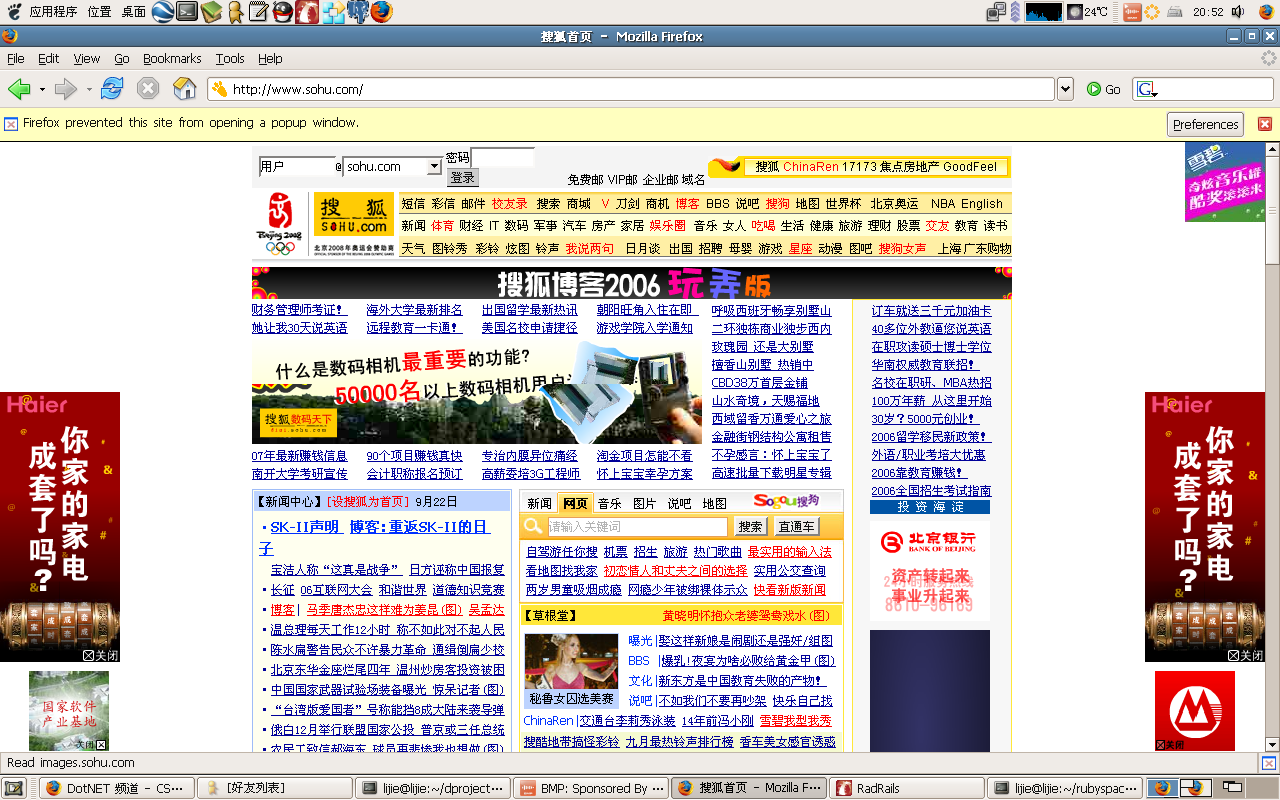1280x800 pixels.
Task: Open the green book stack launcher
Action: pyautogui.click(x=211, y=12)
